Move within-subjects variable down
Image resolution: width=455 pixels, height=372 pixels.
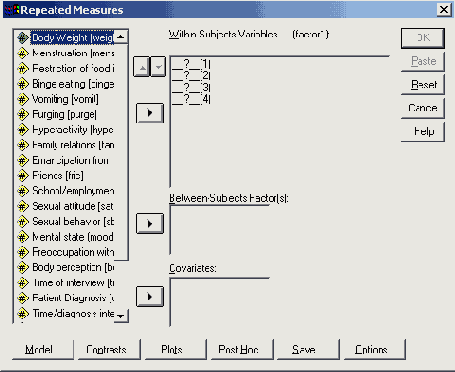pyautogui.click(x=158, y=67)
